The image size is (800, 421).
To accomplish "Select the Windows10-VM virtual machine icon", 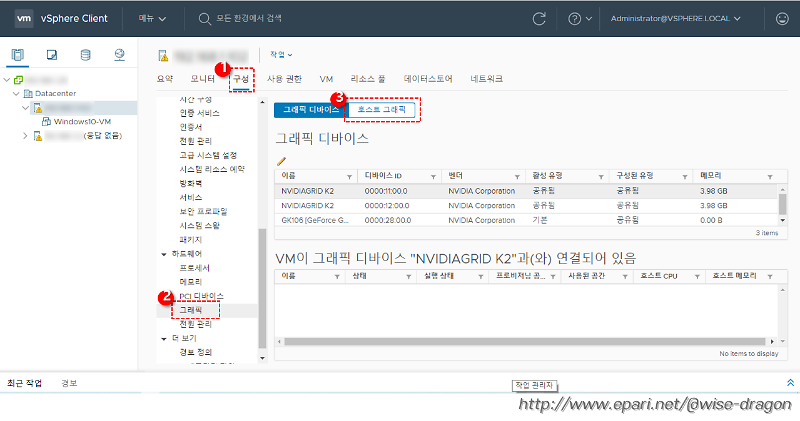I will [x=46, y=121].
